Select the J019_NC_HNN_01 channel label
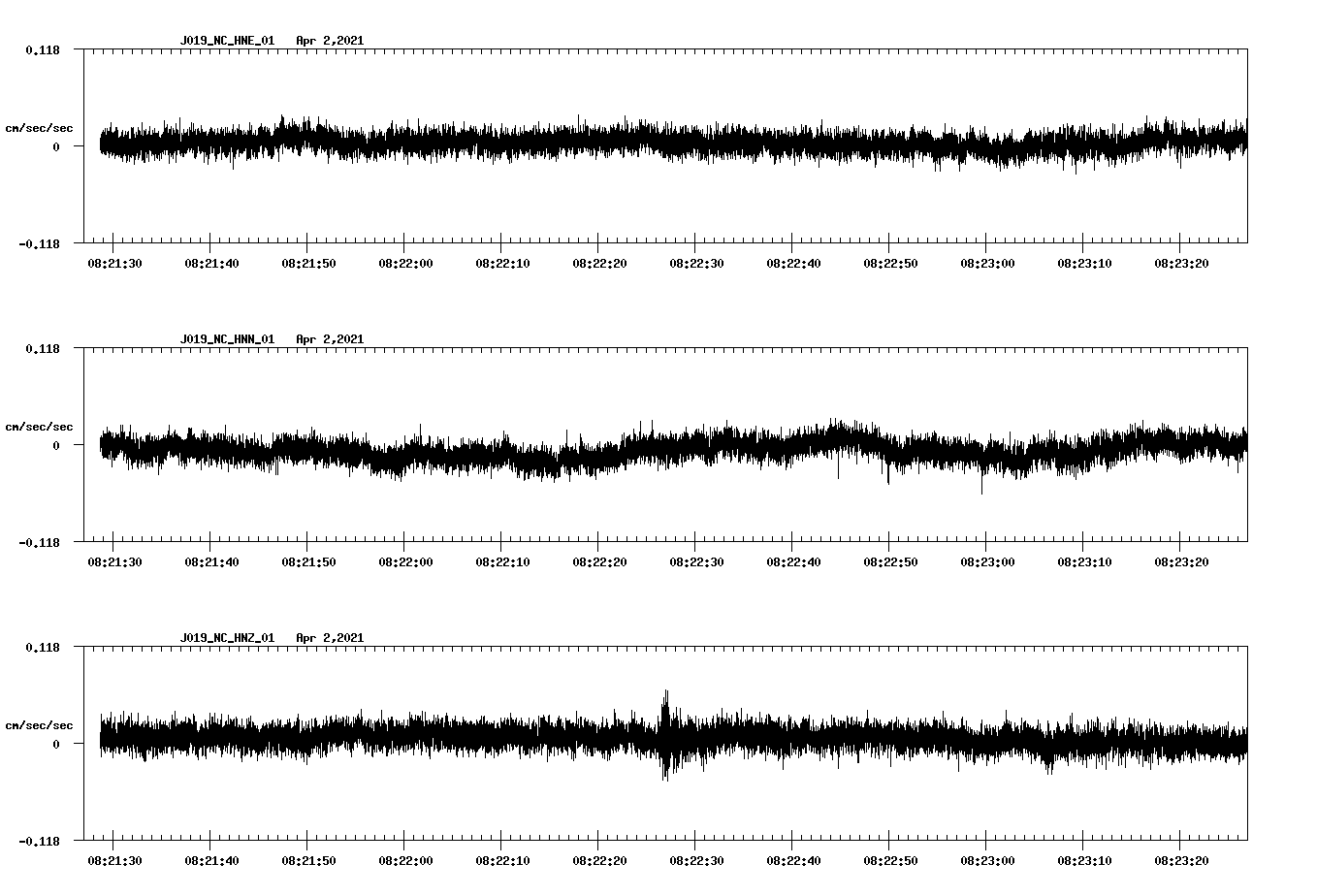 click(227, 340)
